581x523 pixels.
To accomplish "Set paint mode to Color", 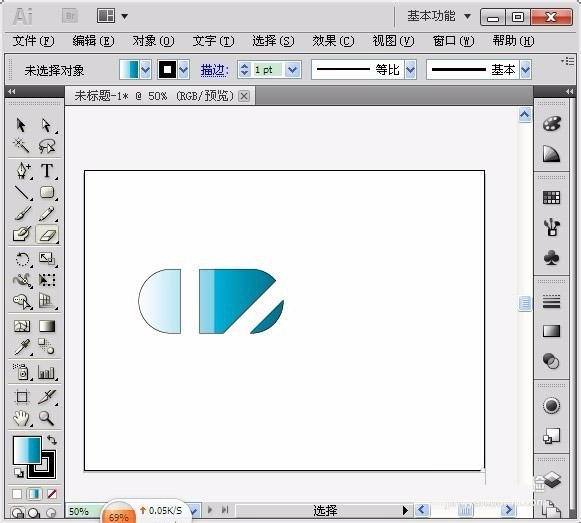I will [x=17, y=494].
